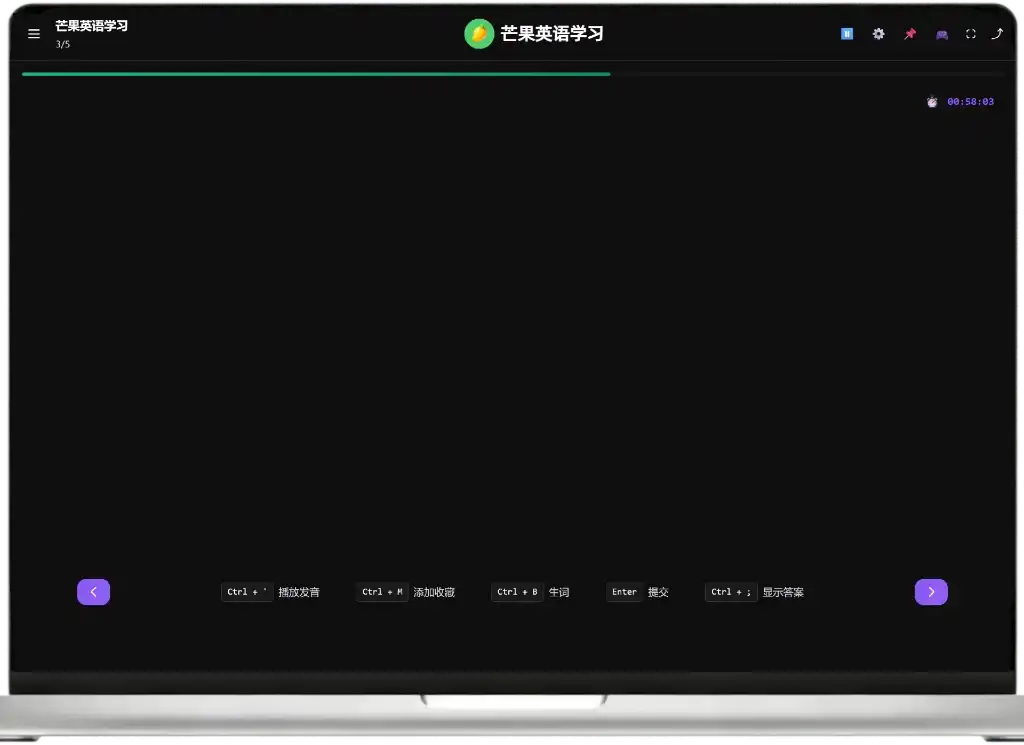Click the Ctrl + B new word shortcut

tap(517, 592)
